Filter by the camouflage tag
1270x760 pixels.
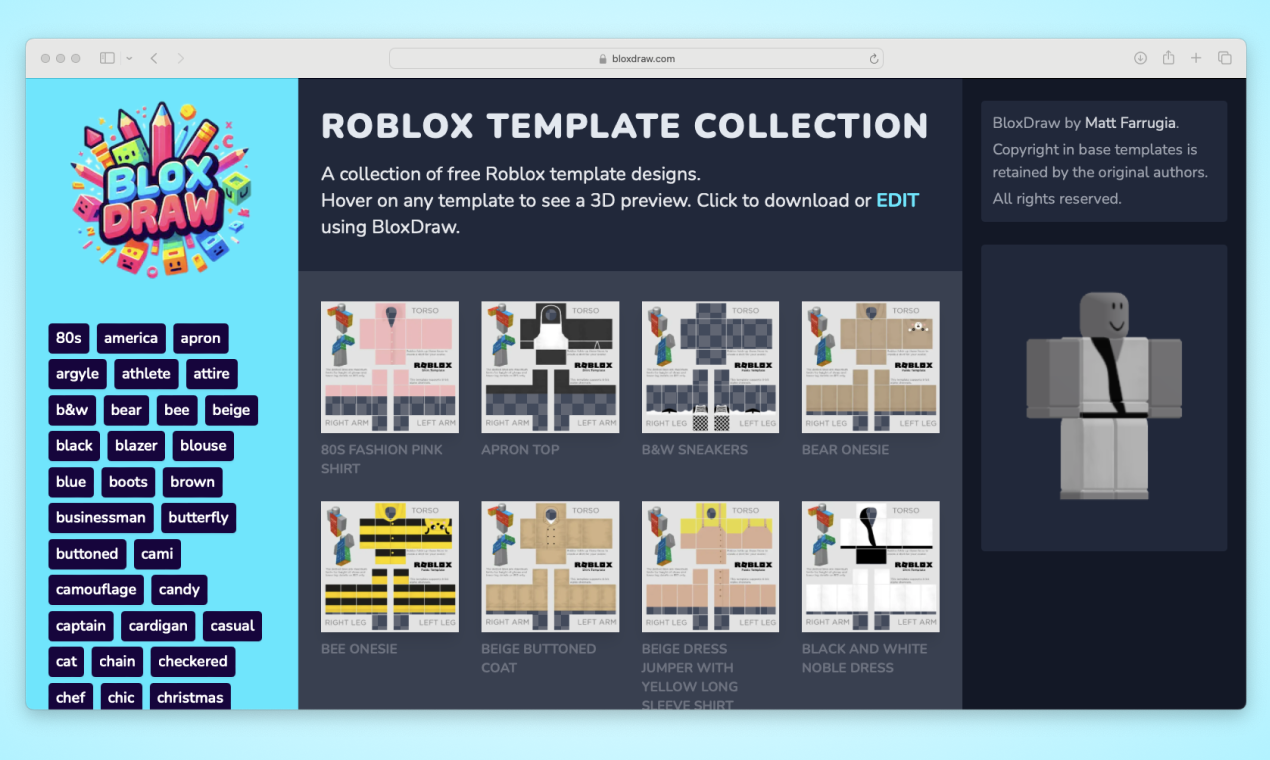coord(96,590)
